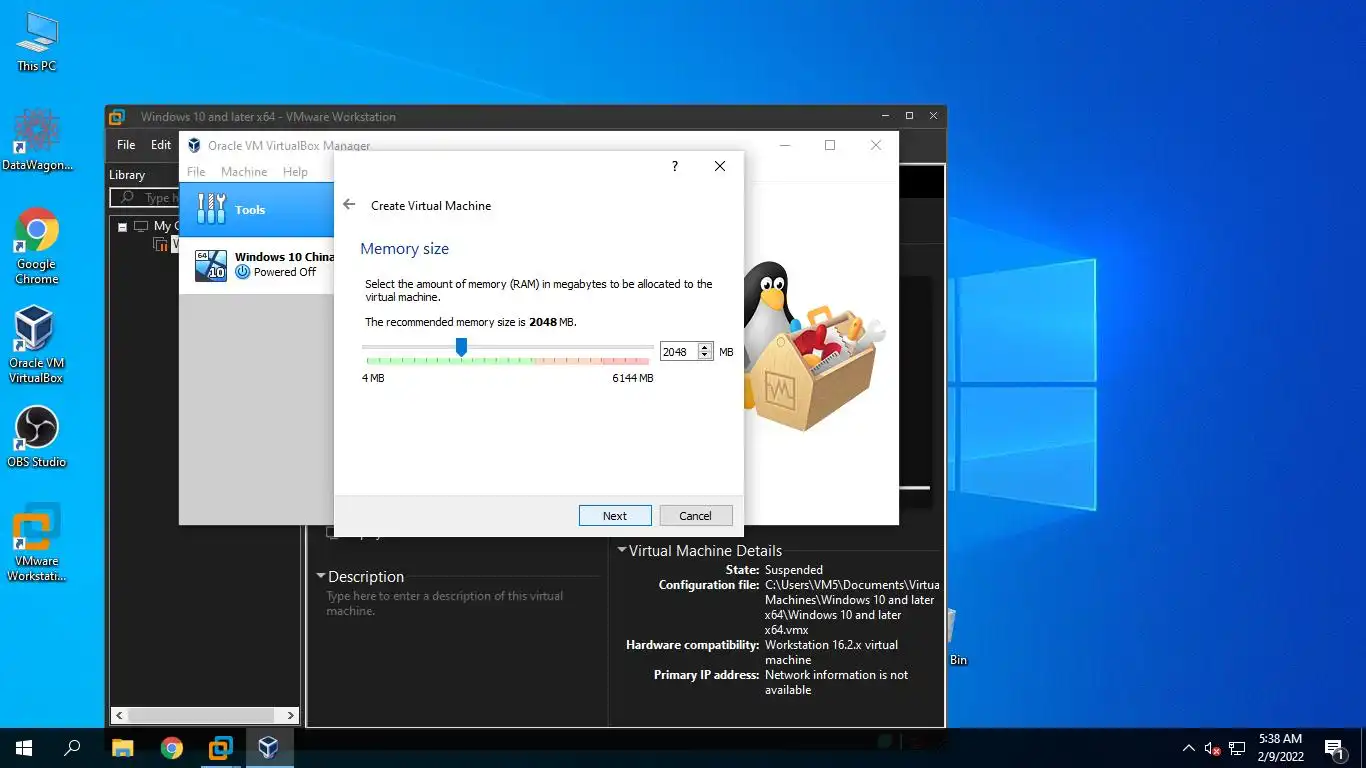Show hidden system tray icons

click(x=1188, y=748)
